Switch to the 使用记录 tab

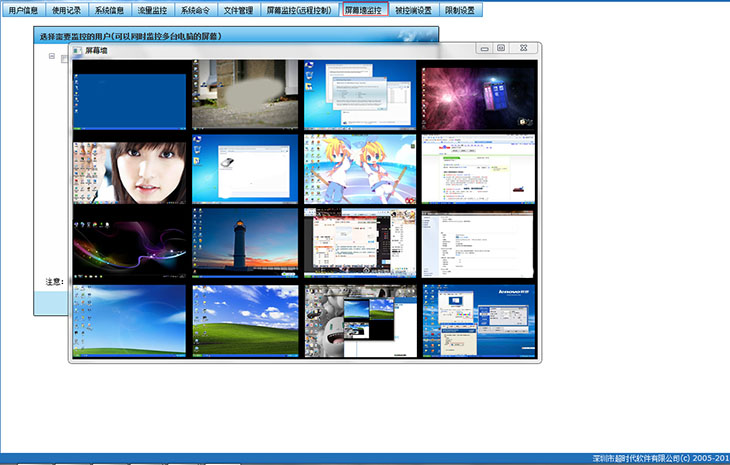pyautogui.click(x=66, y=10)
